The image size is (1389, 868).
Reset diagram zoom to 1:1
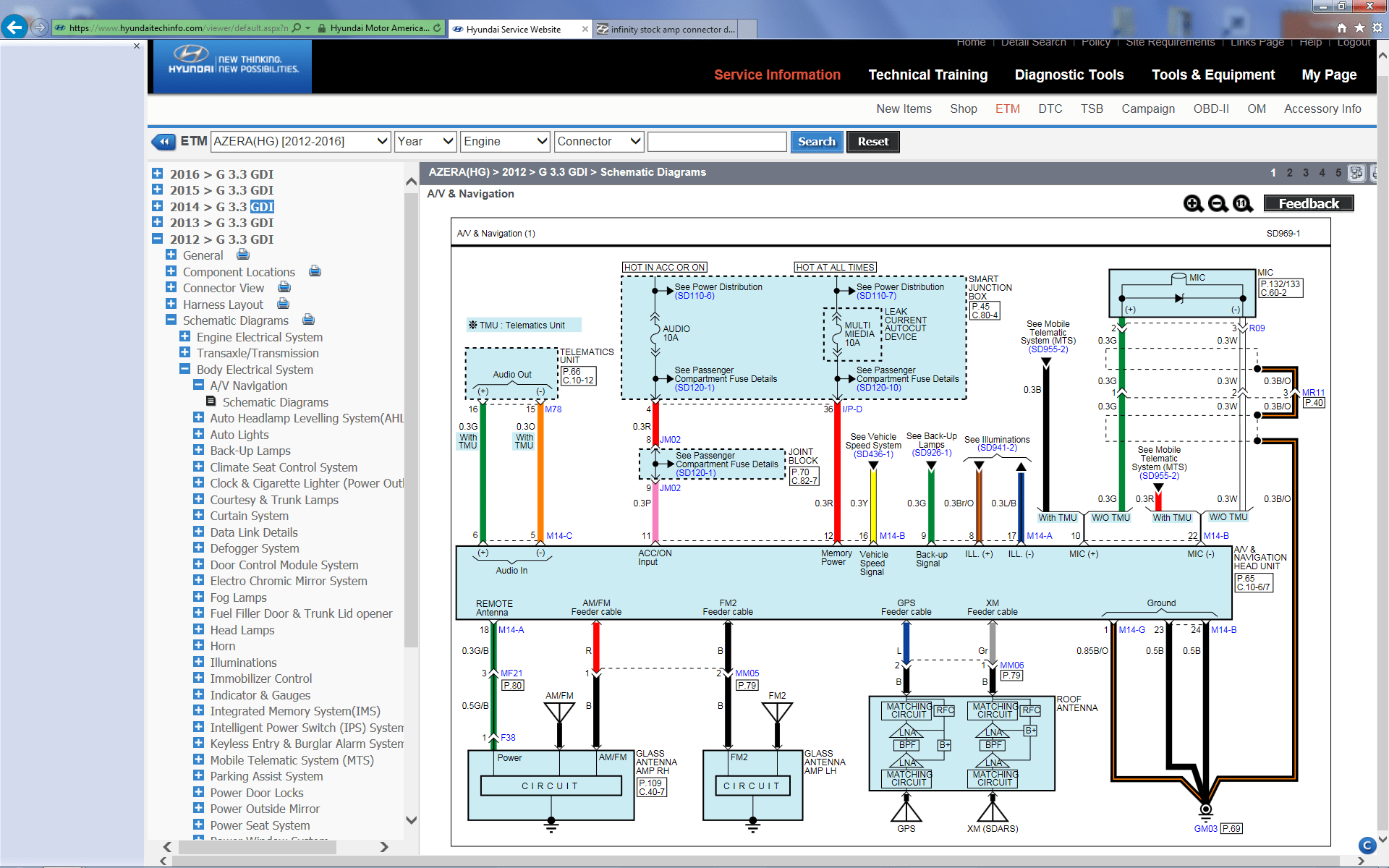[1242, 204]
